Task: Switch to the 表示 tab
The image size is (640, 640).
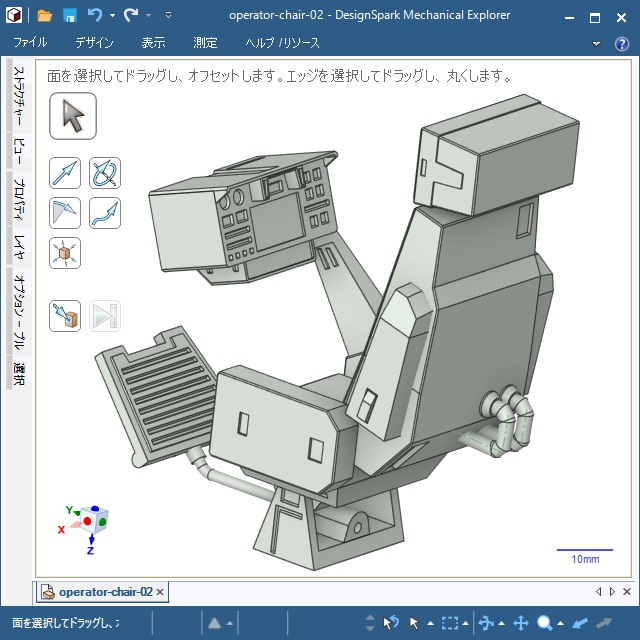Action: pyautogui.click(x=153, y=42)
